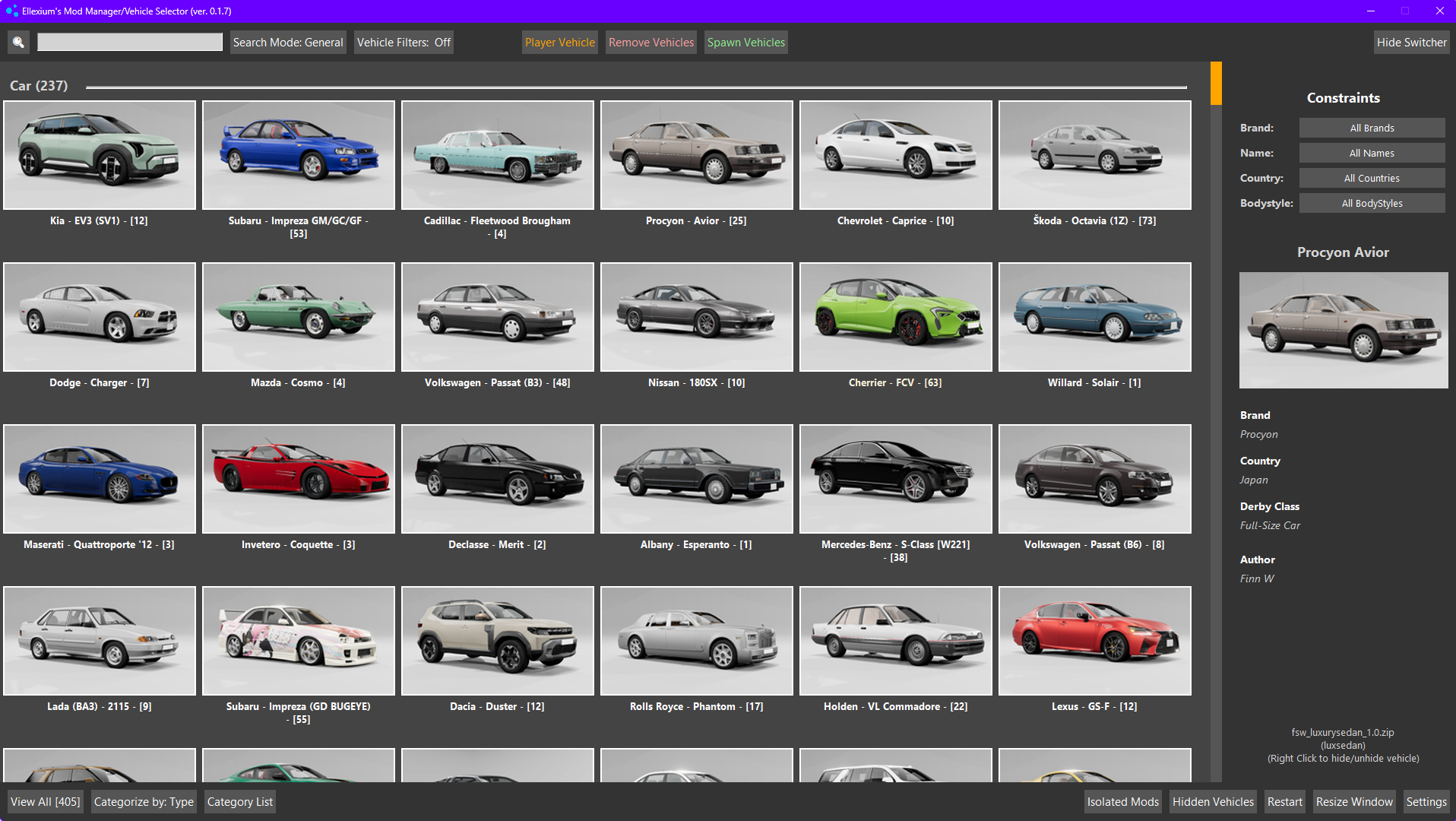Open the All BodyStyles dropdown
This screenshot has width=1456, height=821.
tap(1372, 203)
